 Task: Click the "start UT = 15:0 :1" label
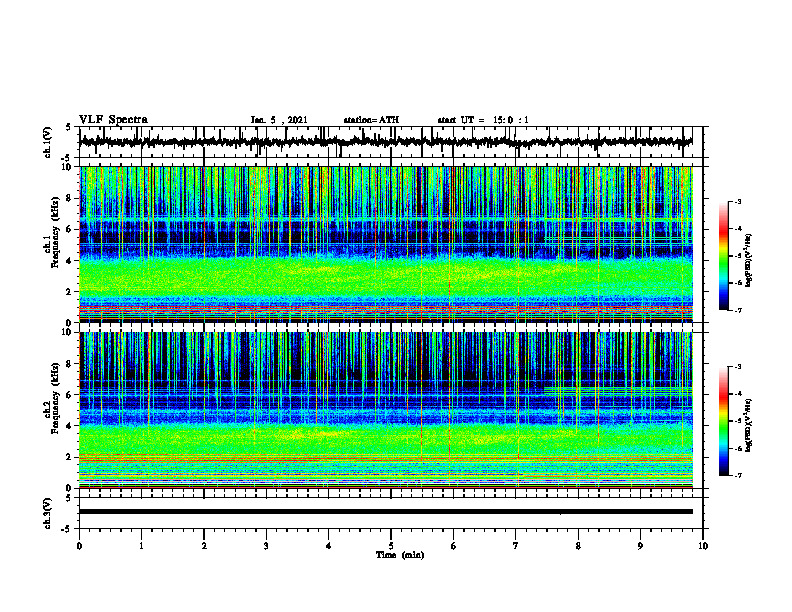coord(483,120)
